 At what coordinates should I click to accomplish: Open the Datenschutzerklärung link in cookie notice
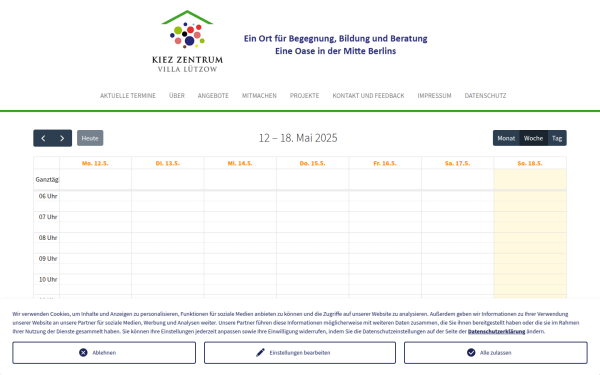click(496, 331)
